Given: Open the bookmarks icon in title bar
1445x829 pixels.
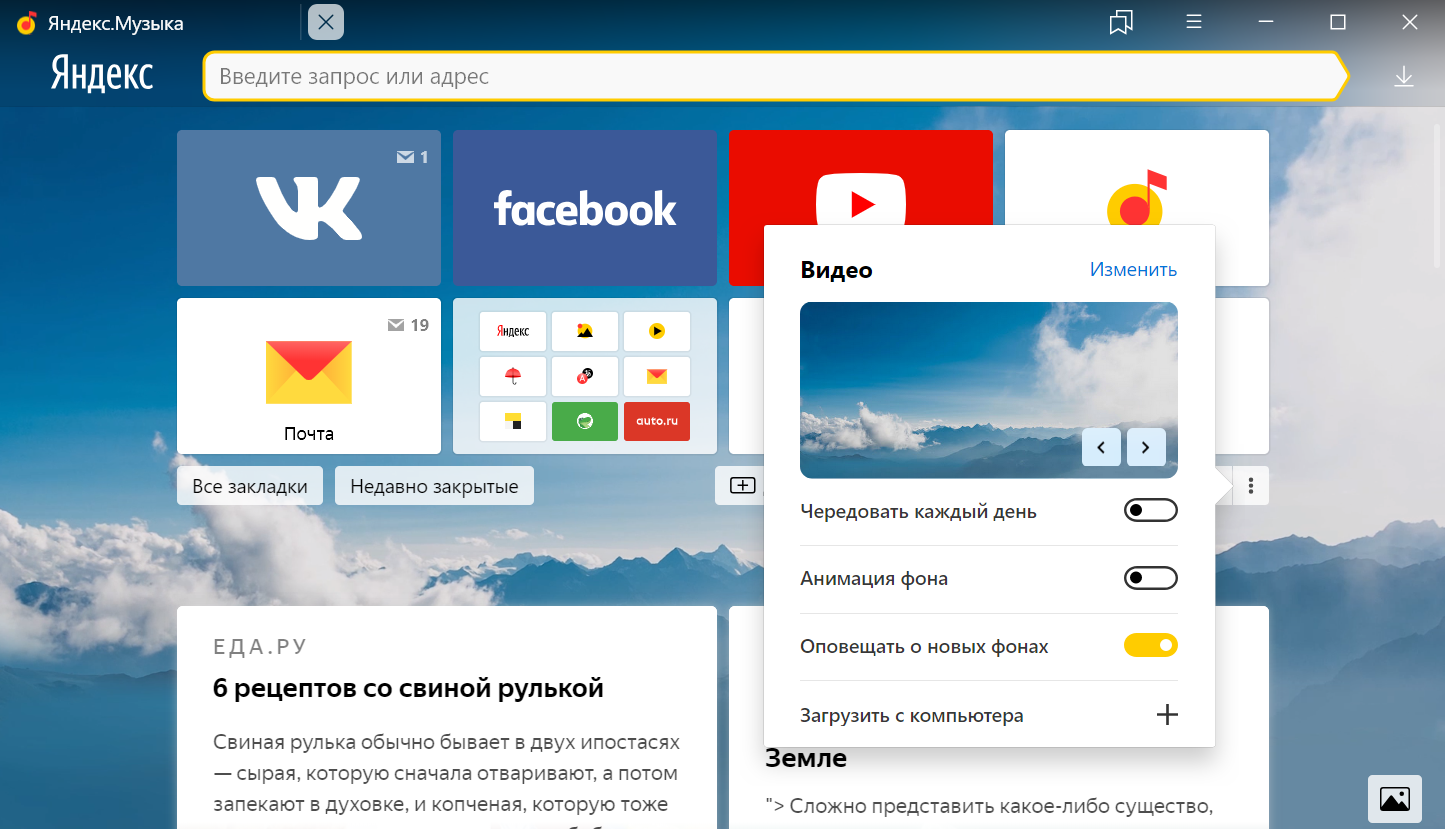Looking at the screenshot, I should tap(1121, 22).
